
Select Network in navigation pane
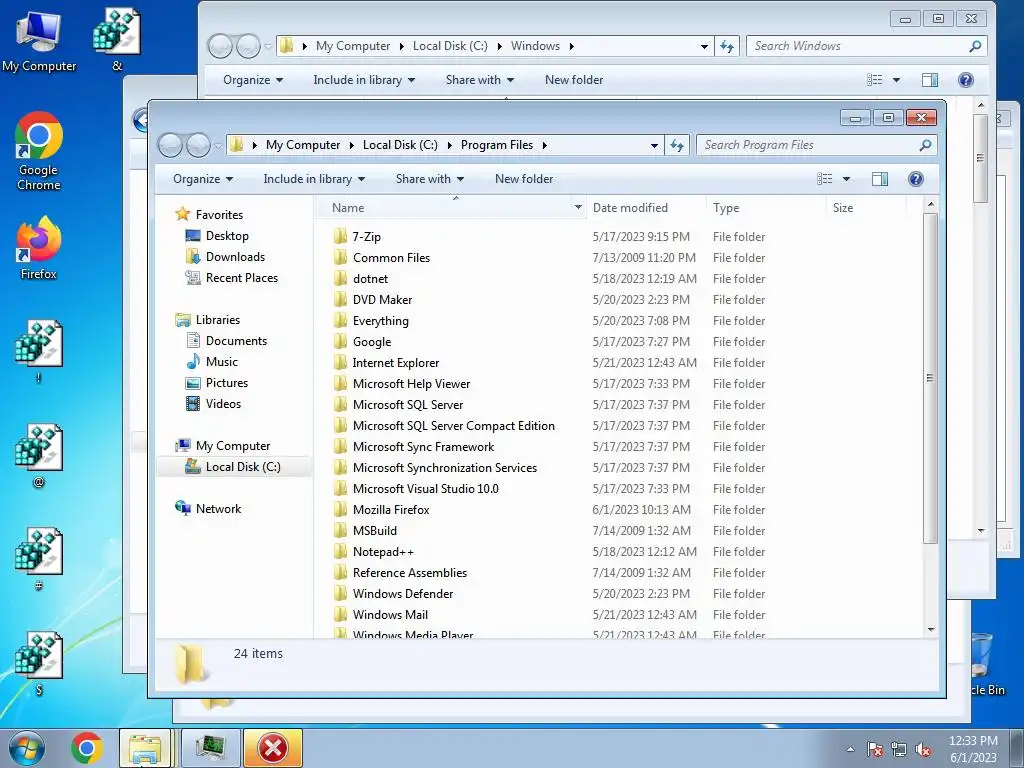tap(218, 509)
